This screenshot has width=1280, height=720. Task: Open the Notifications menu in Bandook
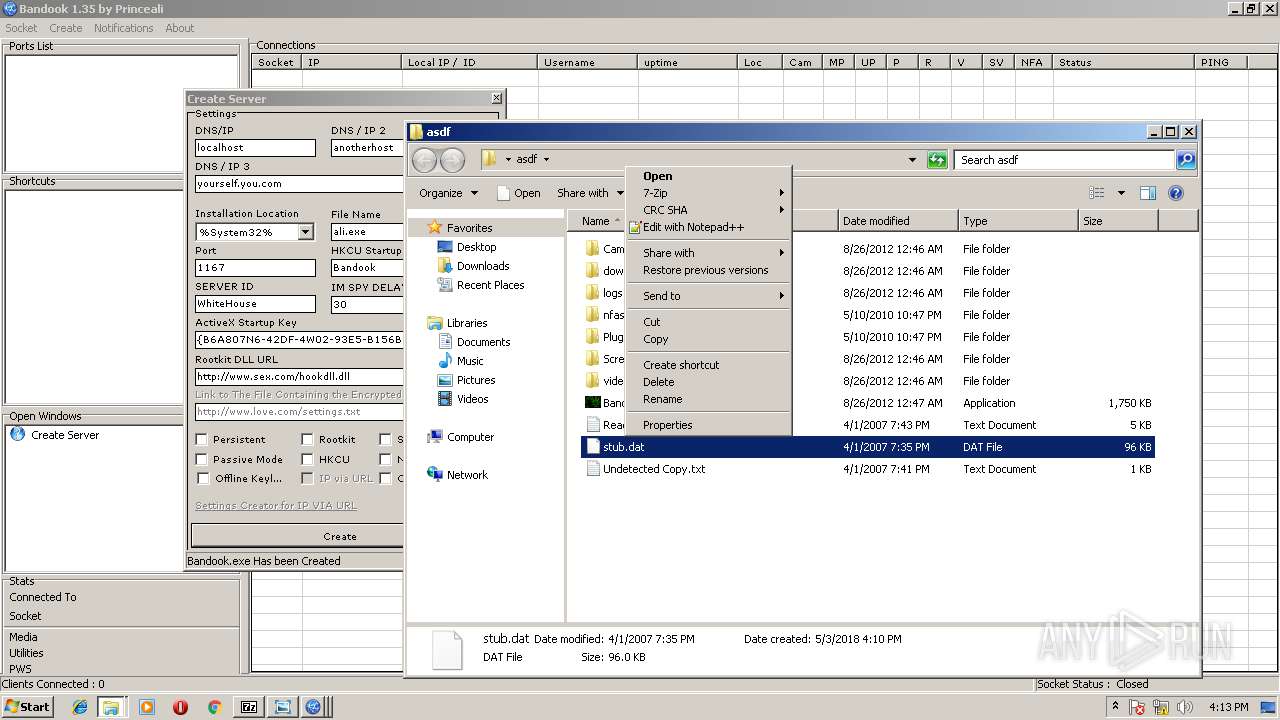point(123,28)
